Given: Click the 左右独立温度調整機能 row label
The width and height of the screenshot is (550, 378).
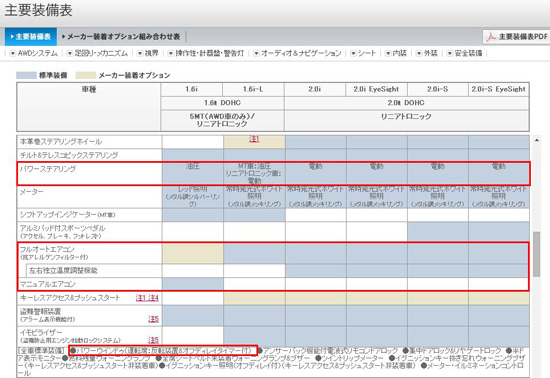Looking at the screenshot, I should 63,271.
